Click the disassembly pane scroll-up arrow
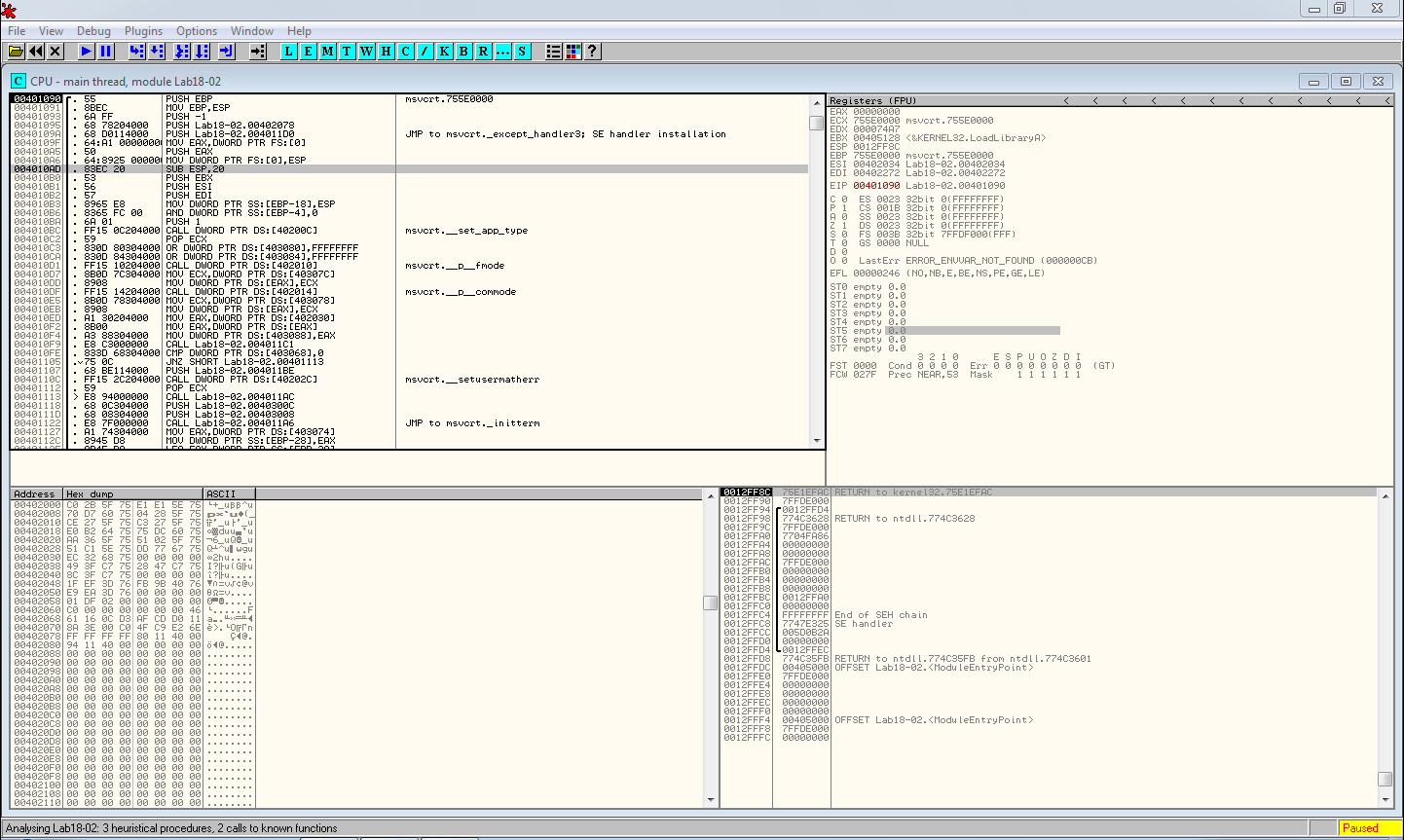1404x840 pixels. 817,102
